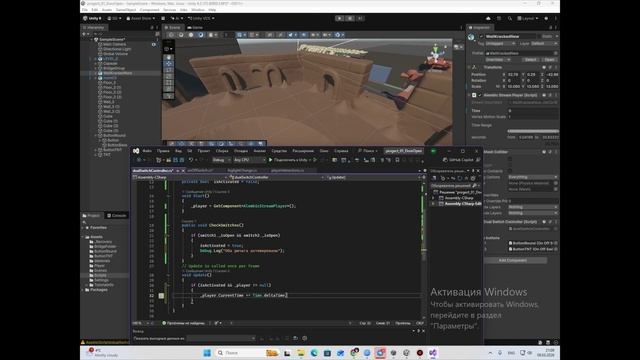Screen dimensions: 640x360
Task: Click GitHub Copilot button
Action: coord(461,160)
